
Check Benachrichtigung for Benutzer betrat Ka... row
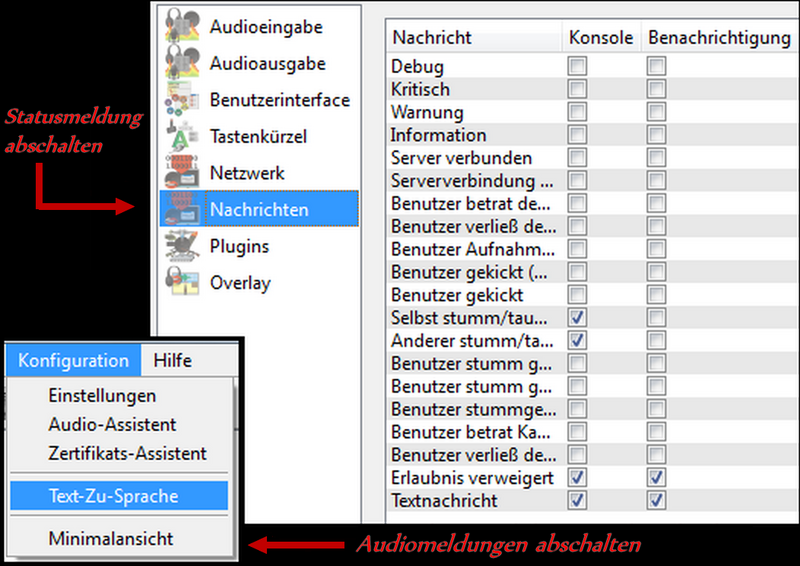(x=656, y=432)
